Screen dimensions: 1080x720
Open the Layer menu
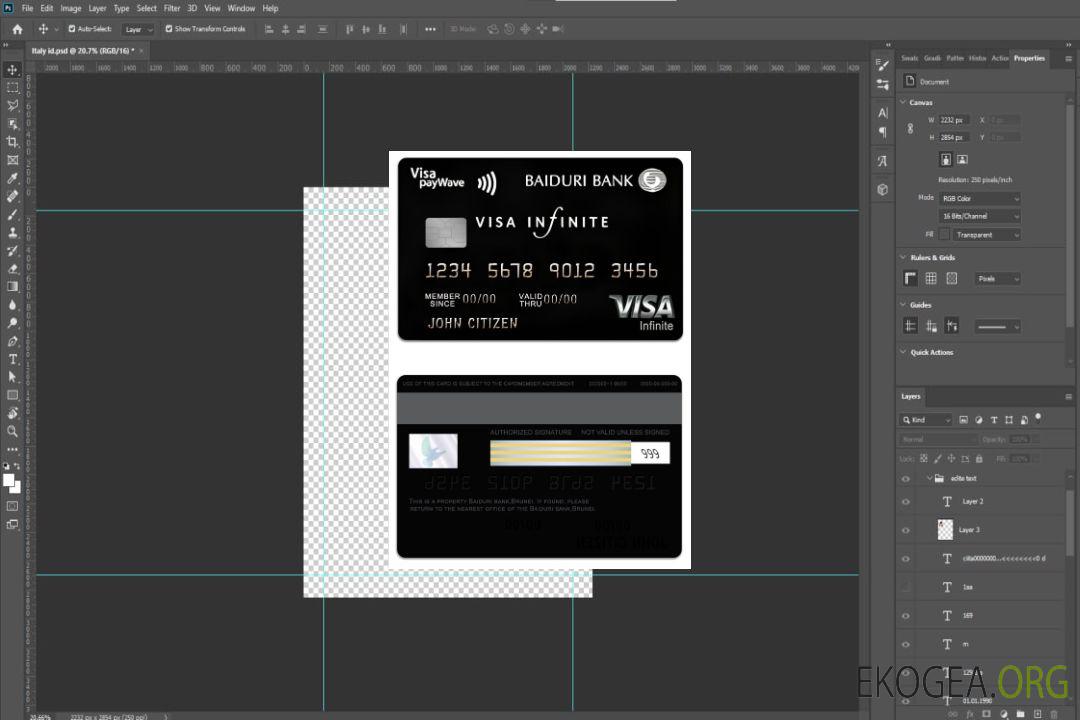pyautogui.click(x=97, y=8)
